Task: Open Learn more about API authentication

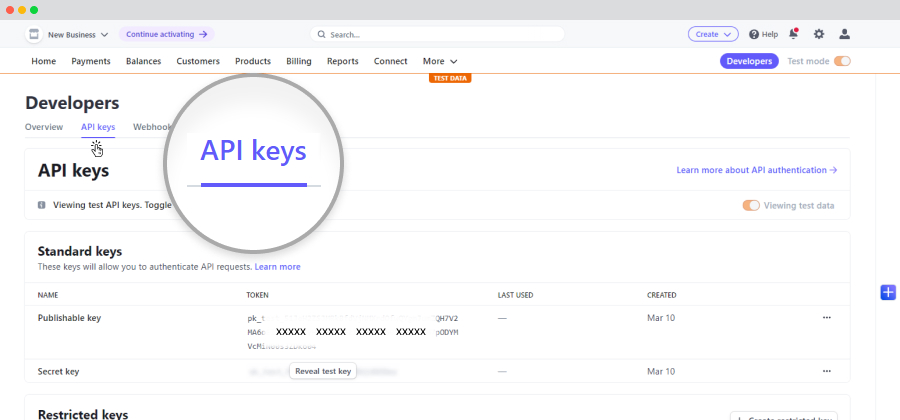Action: click(x=757, y=170)
